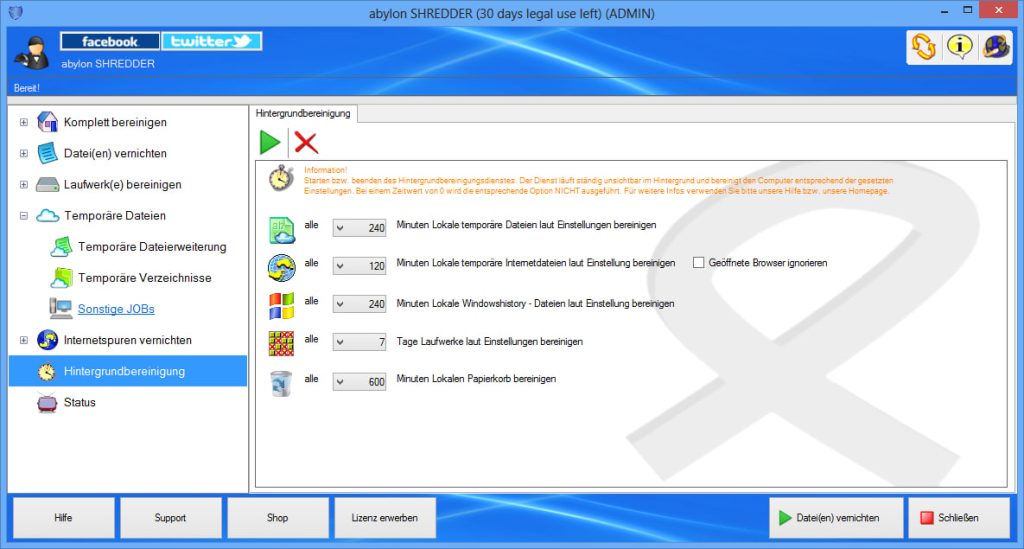Image resolution: width=1024 pixels, height=549 pixels.
Task: Click the shield app icon in title bar
Action: (16, 12)
